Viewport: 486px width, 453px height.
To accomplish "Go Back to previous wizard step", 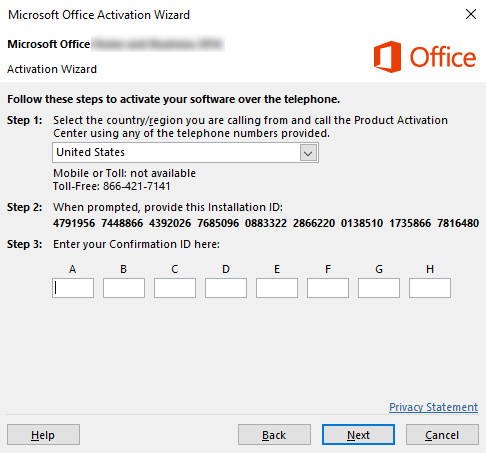I will click(x=274, y=435).
